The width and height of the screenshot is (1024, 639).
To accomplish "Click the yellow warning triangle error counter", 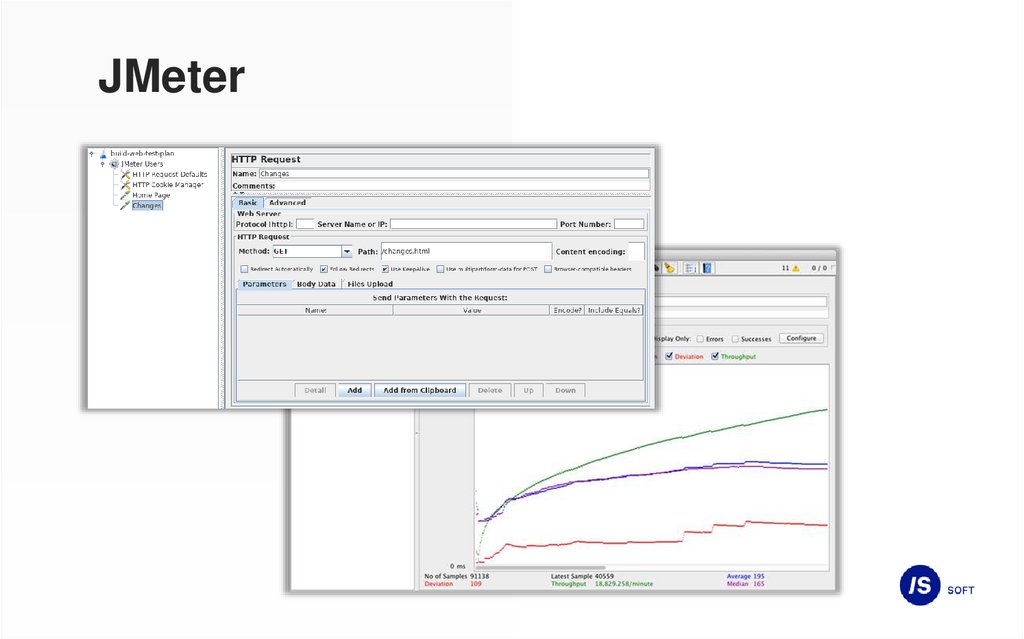I will pos(796,269).
